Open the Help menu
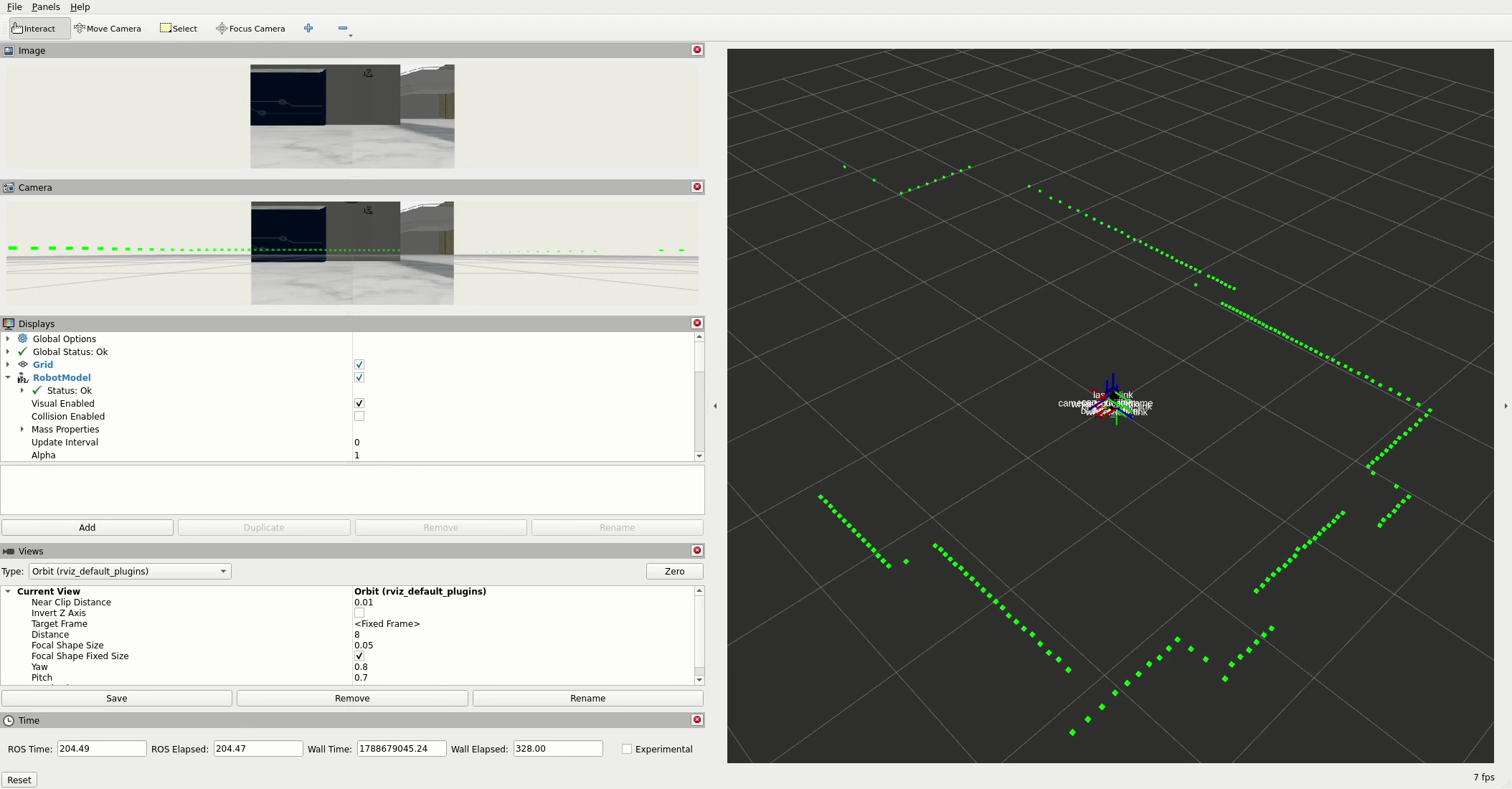The height and width of the screenshot is (789, 1512). point(80,6)
